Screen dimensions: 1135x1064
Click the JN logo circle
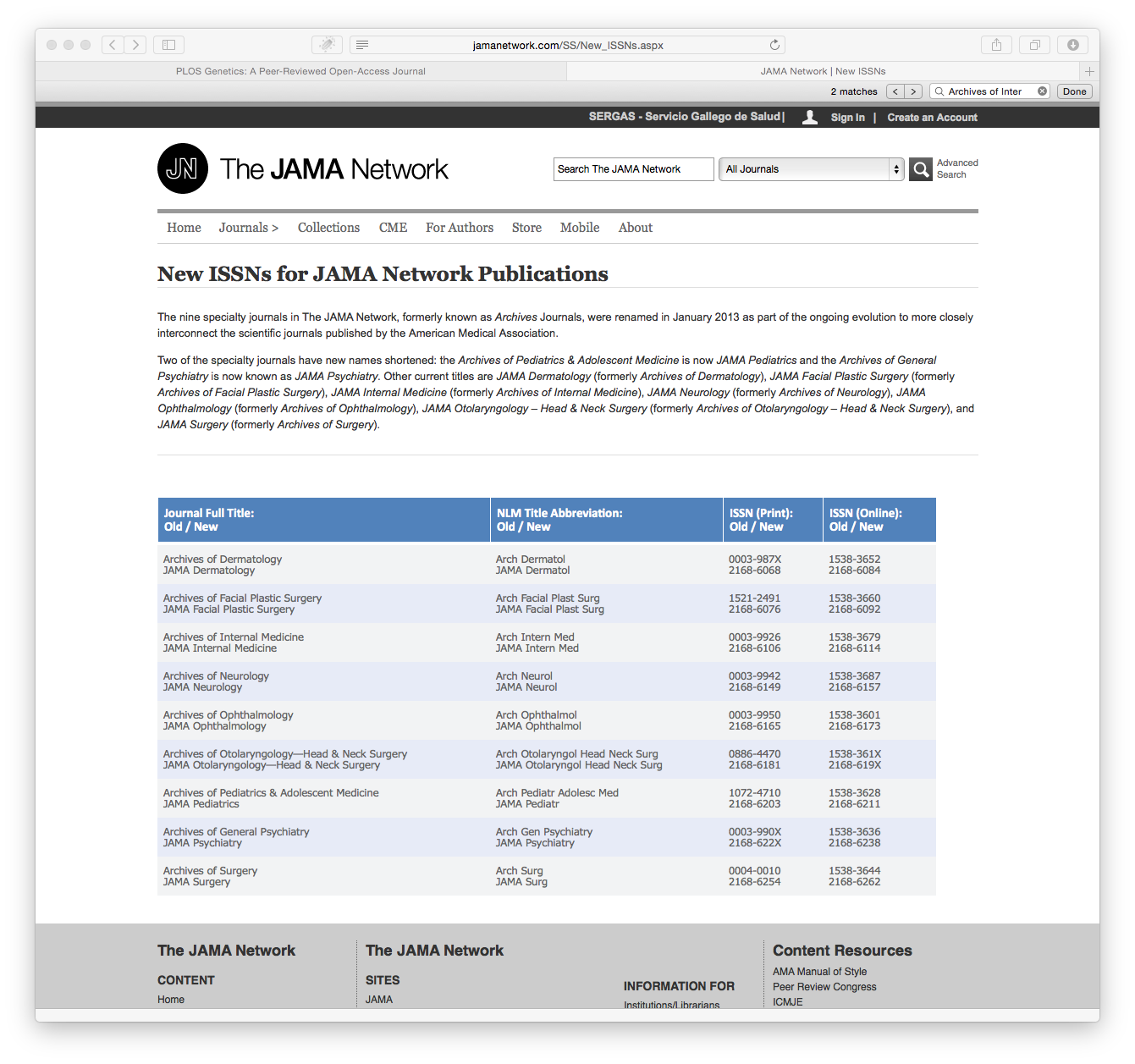pos(183,168)
